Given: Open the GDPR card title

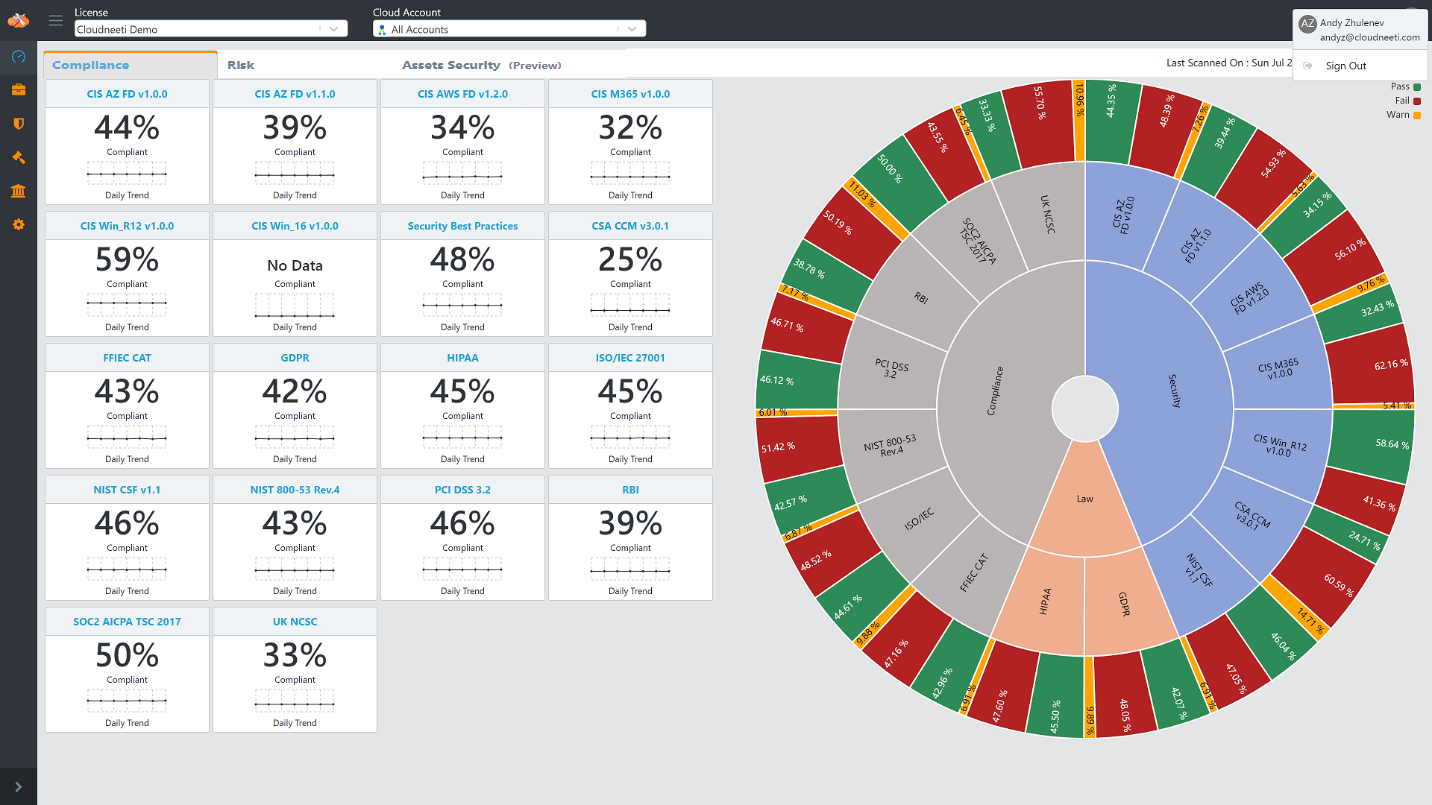Looking at the screenshot, I should (295, 357).
